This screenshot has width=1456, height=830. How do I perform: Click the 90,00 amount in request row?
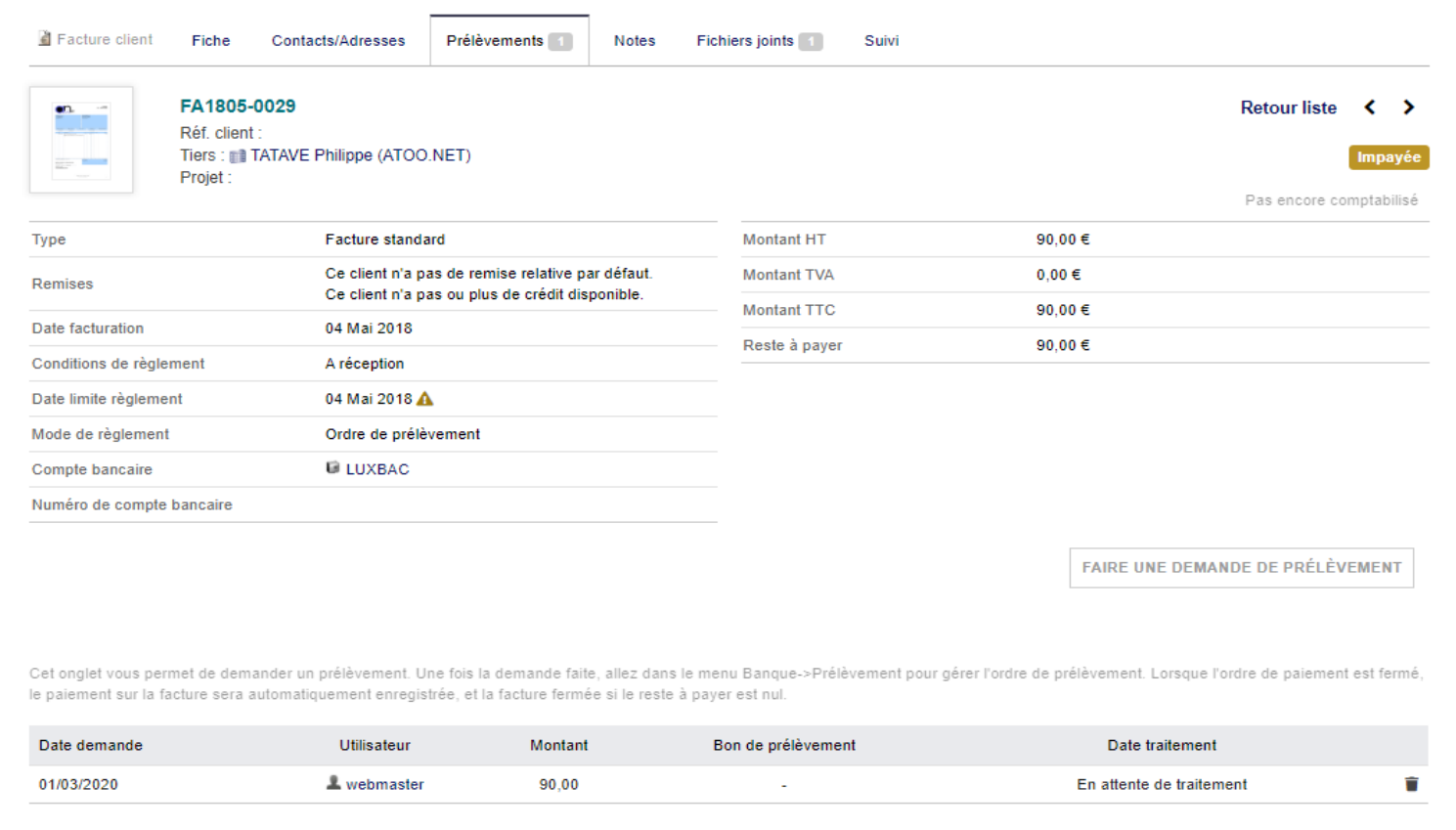pyautogui.click(x=558, y=784)
